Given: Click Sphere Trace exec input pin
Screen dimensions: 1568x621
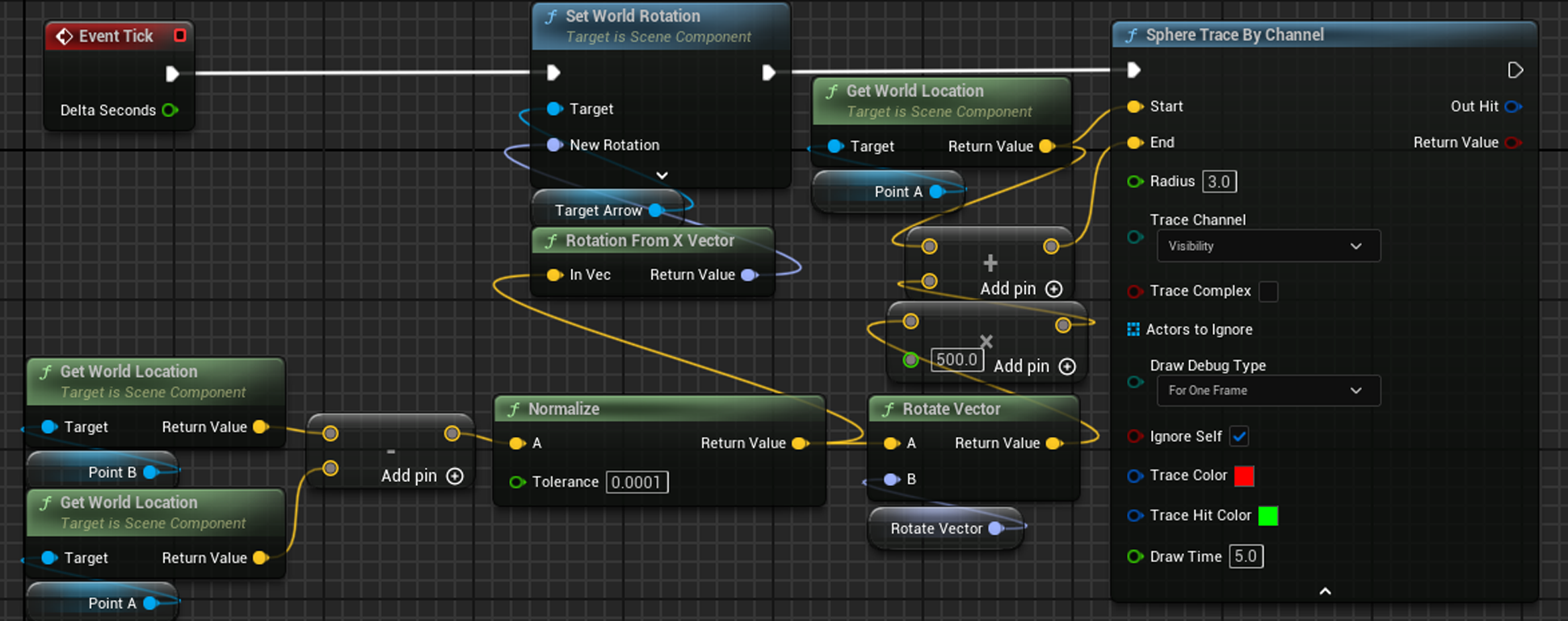Looking at the screenshot, I should (x=1133, y=70).
